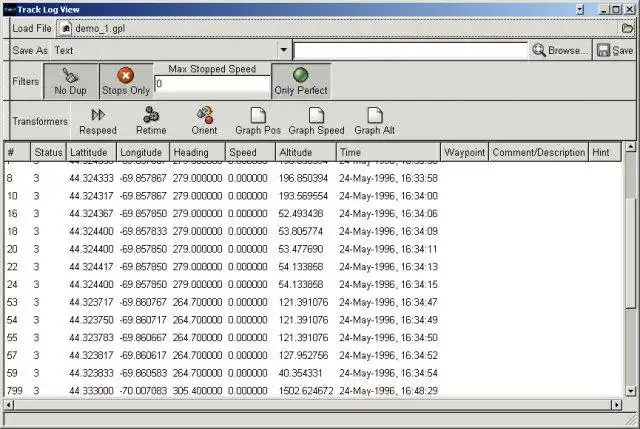Click the Save button
The image size is (640, 429).
click(615, 50)
